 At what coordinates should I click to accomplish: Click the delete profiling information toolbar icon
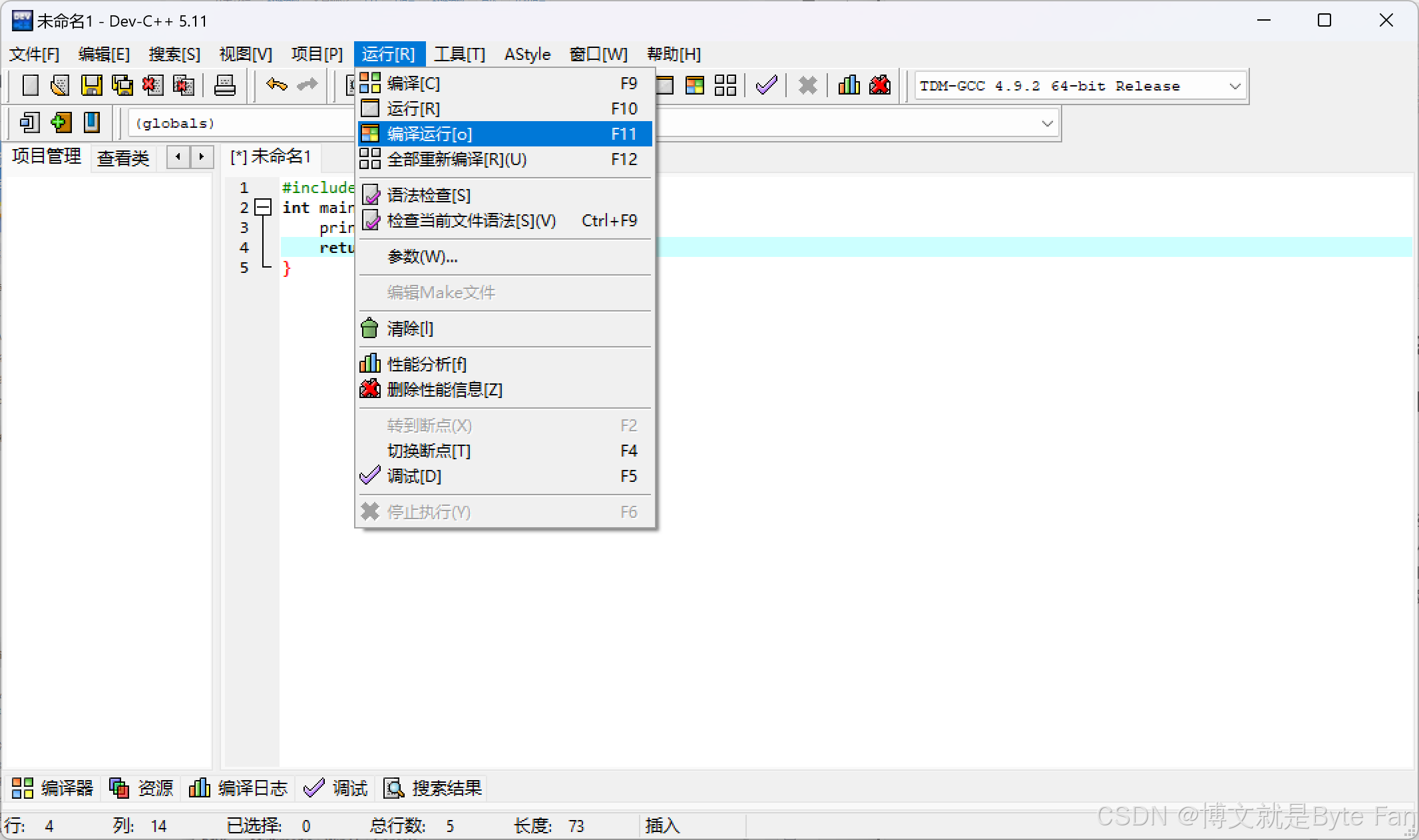click(x=879, y=85)
